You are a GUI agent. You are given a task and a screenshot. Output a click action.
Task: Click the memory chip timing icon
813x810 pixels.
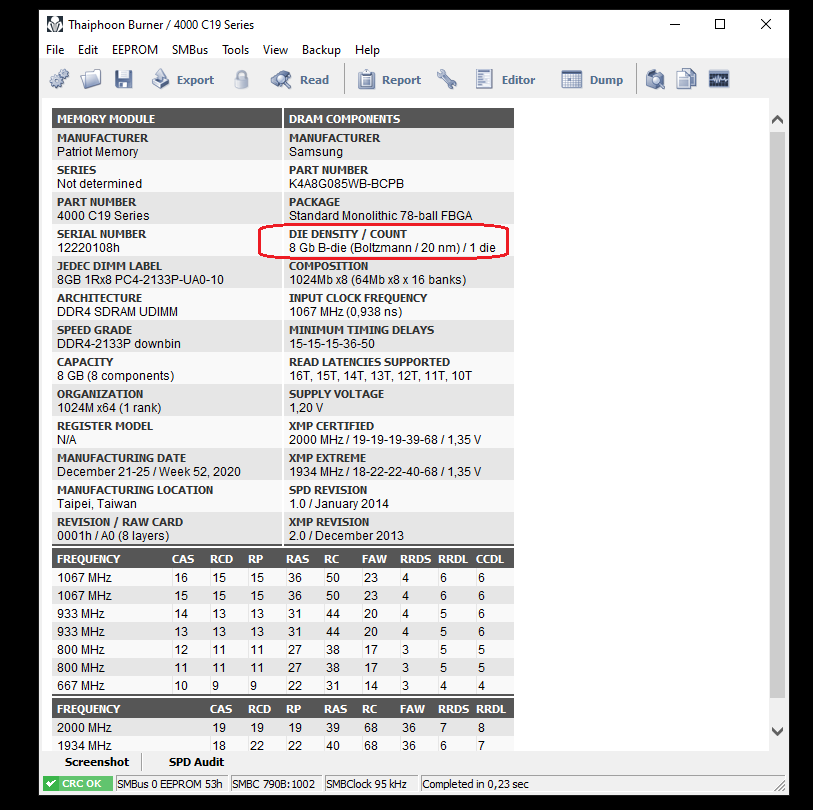(719, 79)
